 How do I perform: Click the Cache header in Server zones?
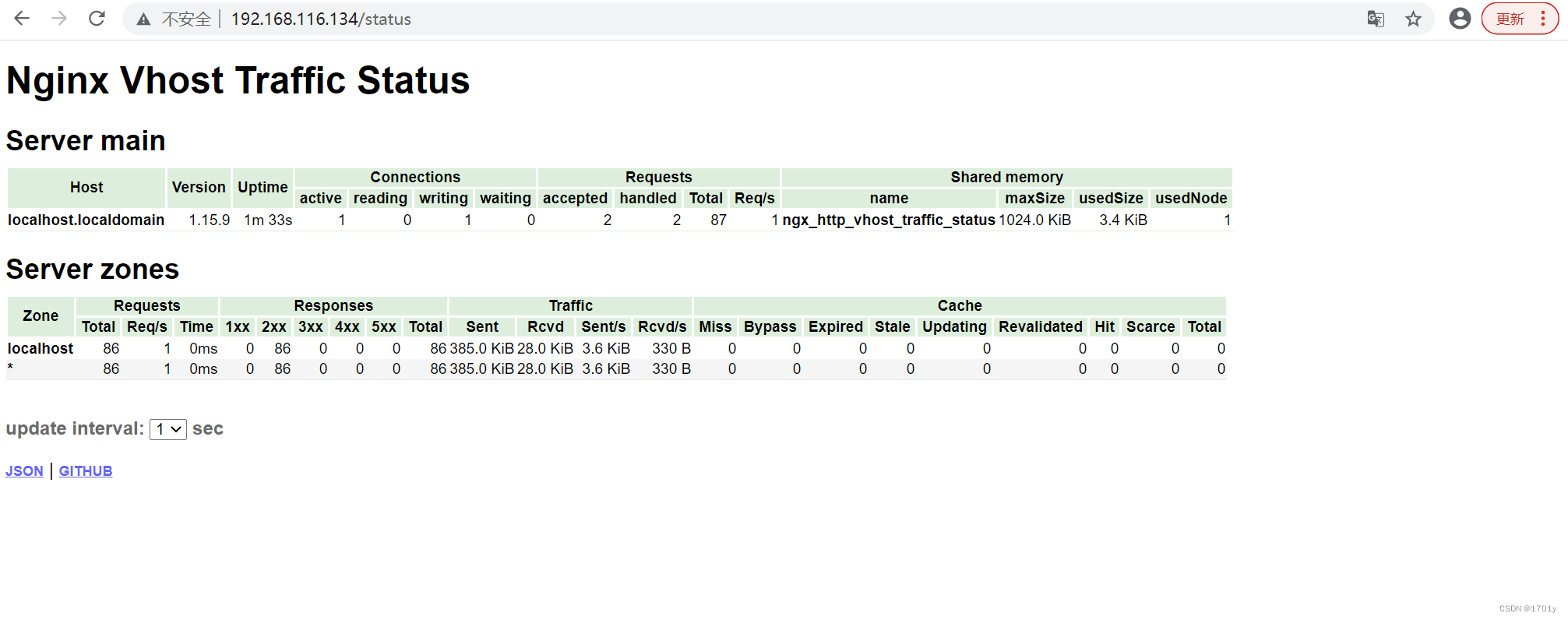tap(960, 305)
